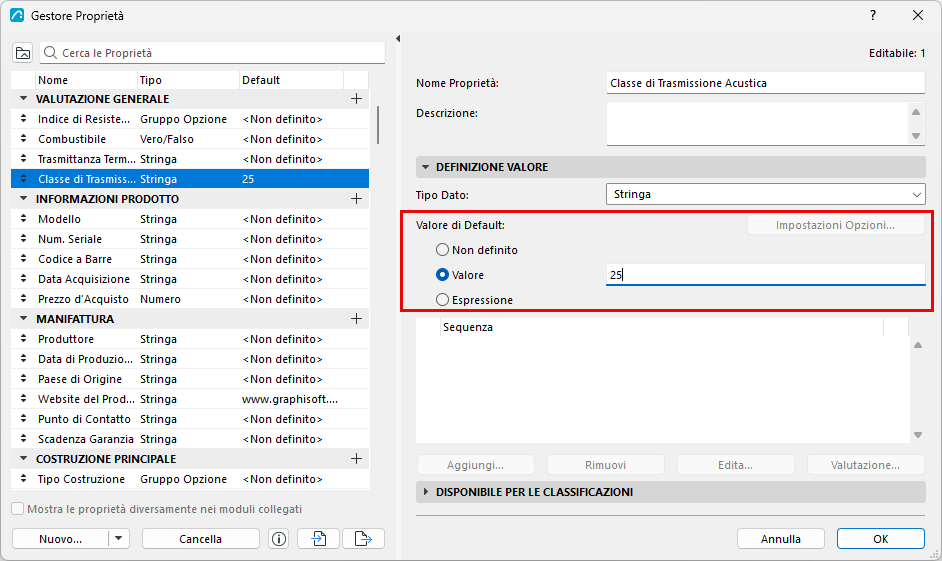The width and height of the screenshot is (942, 561).
Task: Collapse the MANIFATTURA group
Action: [x=23, y=319]
